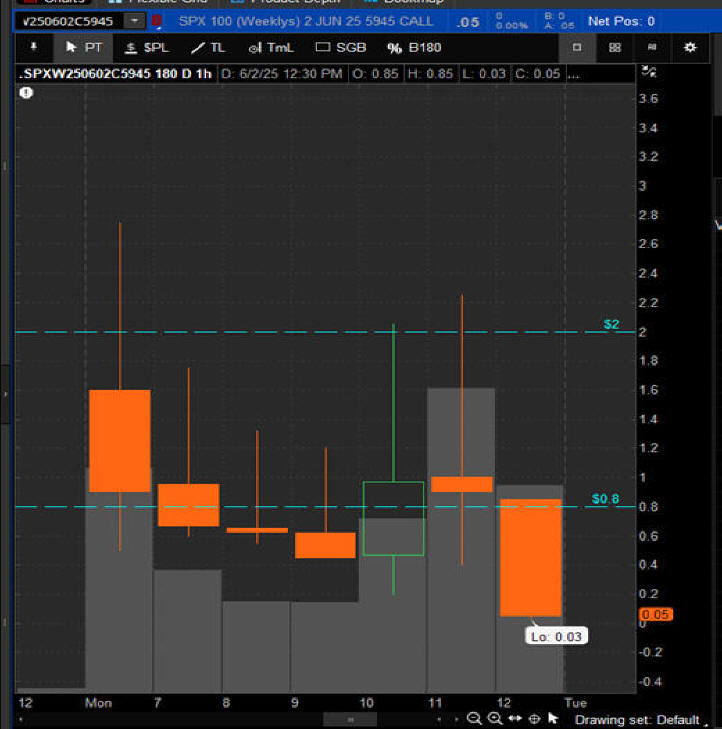Click the horizontal chart scrollbar handle
722x729 pixels.
pos(349,719)
